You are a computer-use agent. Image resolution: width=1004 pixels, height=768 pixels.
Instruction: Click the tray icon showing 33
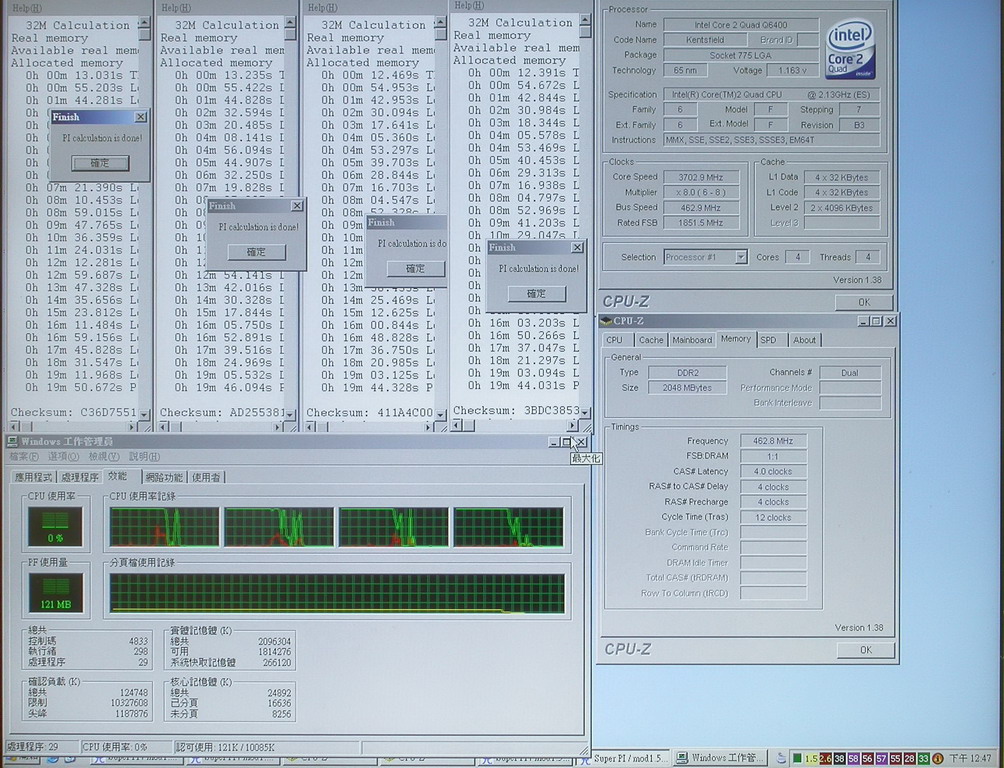pyautogui.click(x=923, y=758)
